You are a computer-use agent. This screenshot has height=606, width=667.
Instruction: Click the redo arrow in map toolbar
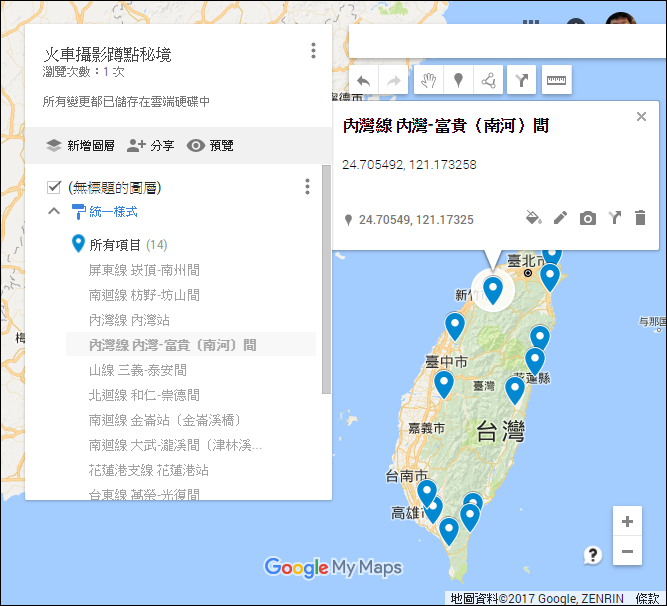point(393,80)
